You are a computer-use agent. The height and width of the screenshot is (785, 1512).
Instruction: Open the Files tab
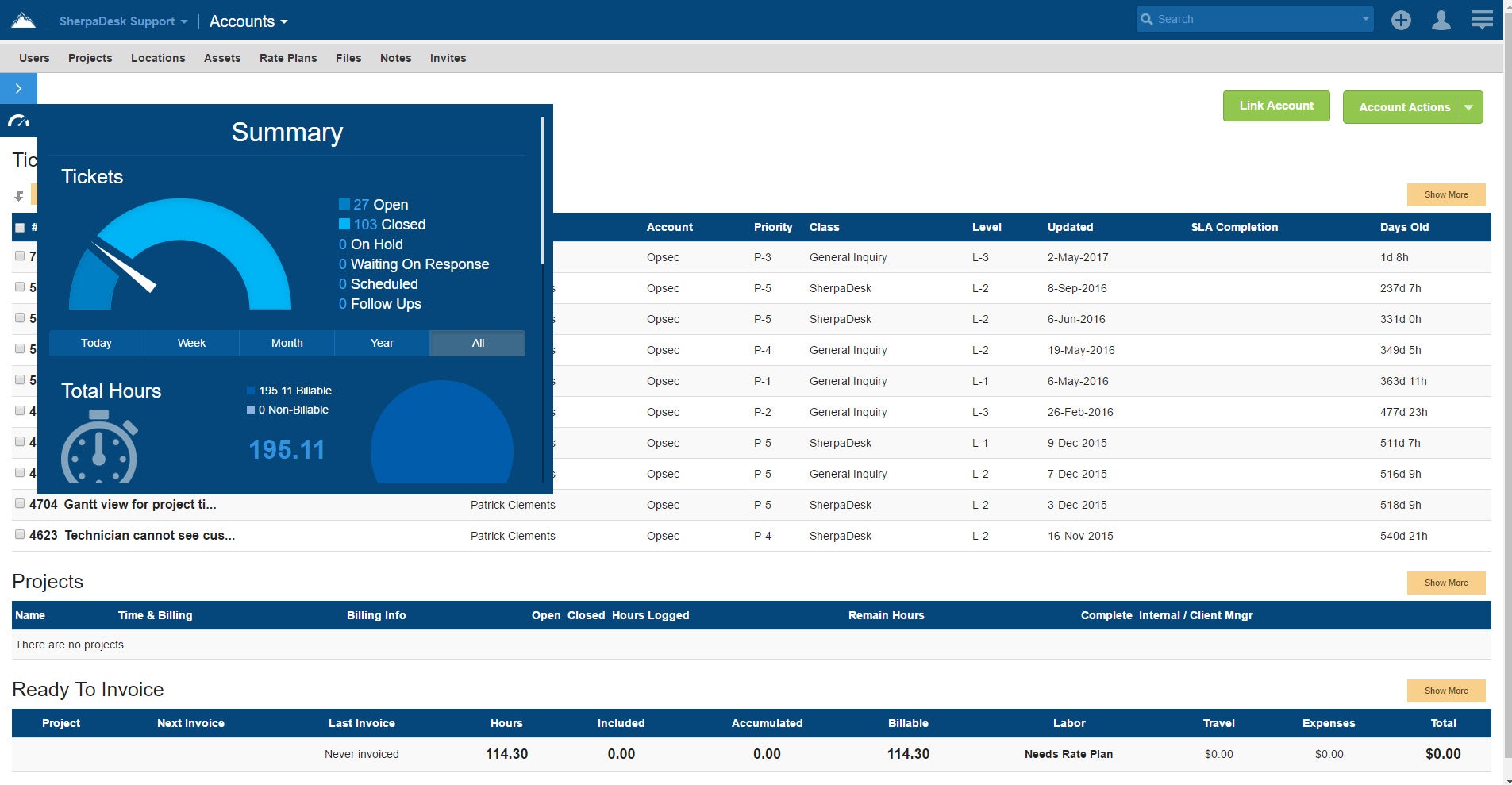coord(348,58)
